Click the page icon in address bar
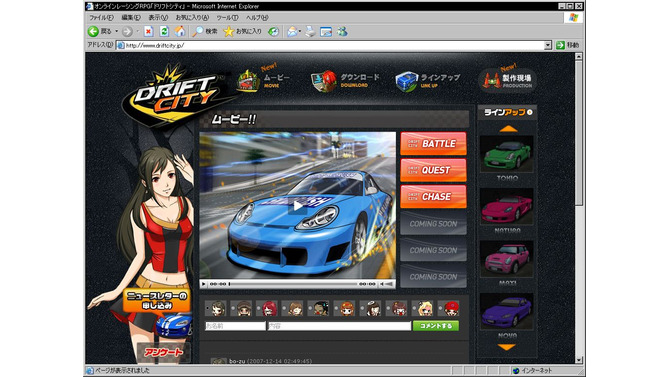Image resolution: width=670 pixels, height=377 pixels. pos(121,45)
